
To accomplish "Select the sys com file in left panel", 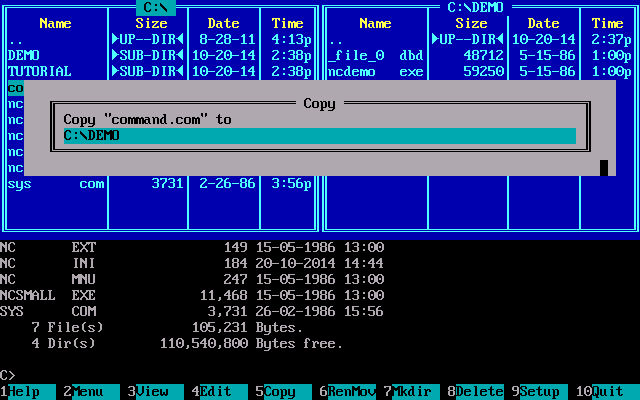I will pyautogui.click(x=56, y=184).
